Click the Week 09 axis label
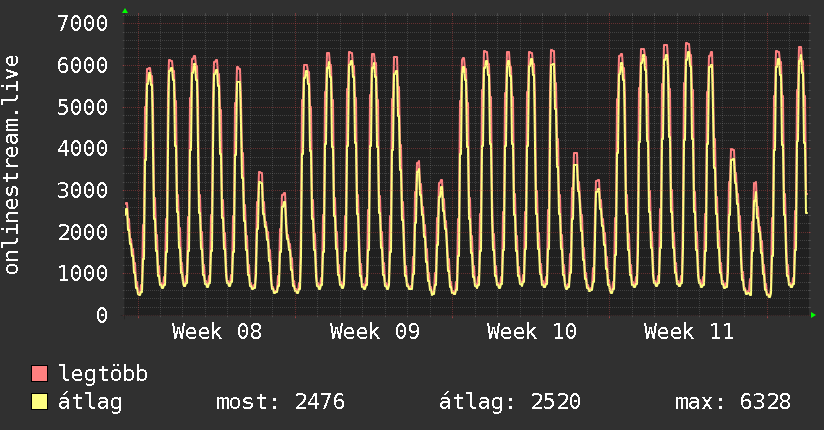The width and height of the screenshot is (824, 430). [374, 332]
